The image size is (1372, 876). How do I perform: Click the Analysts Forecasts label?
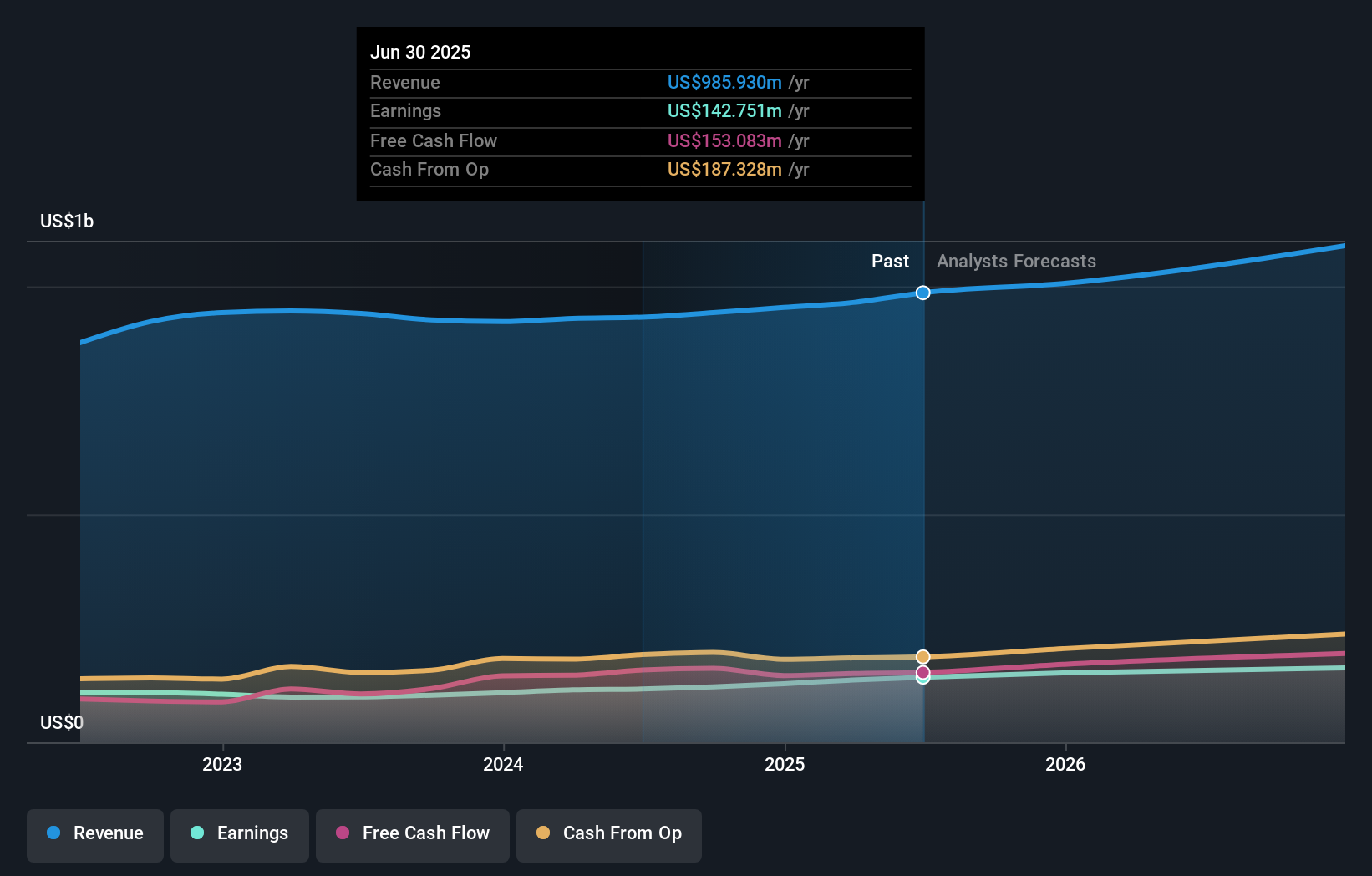[1016, 261]
